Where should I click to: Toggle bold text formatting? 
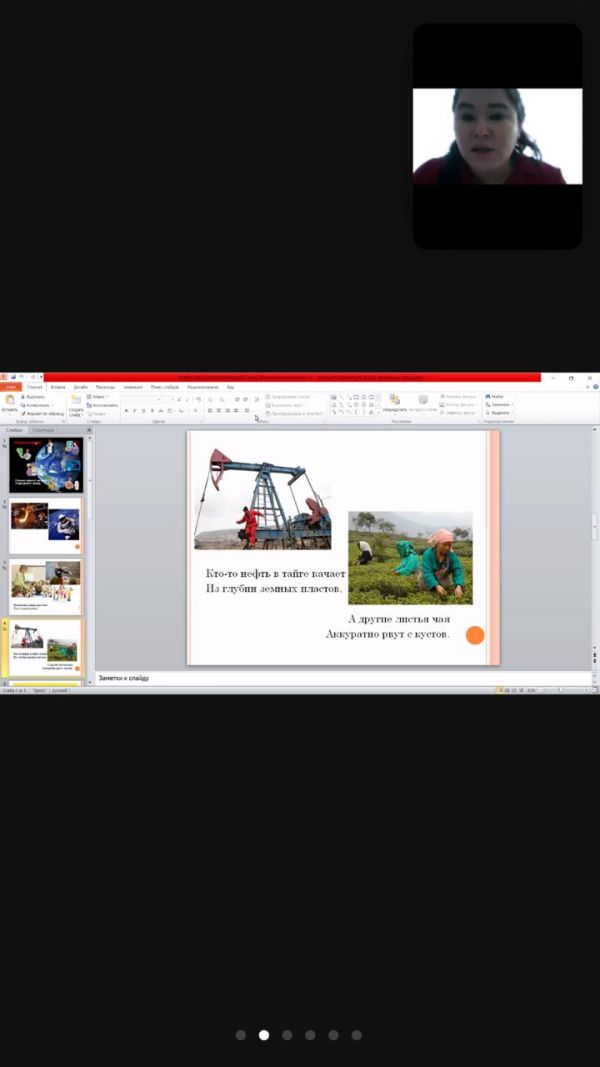126,411
